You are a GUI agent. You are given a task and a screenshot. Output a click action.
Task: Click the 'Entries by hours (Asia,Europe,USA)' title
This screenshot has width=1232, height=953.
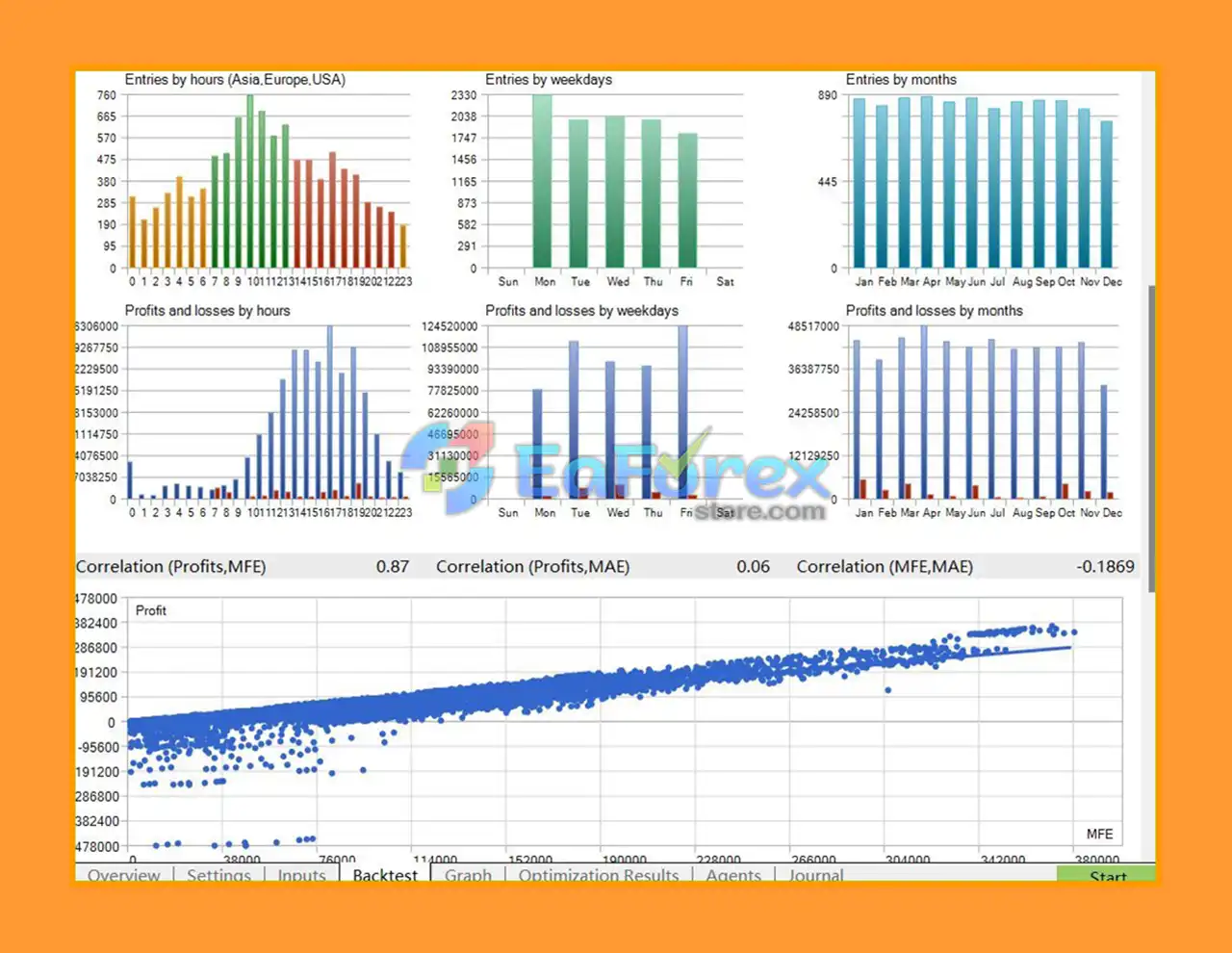235,80
